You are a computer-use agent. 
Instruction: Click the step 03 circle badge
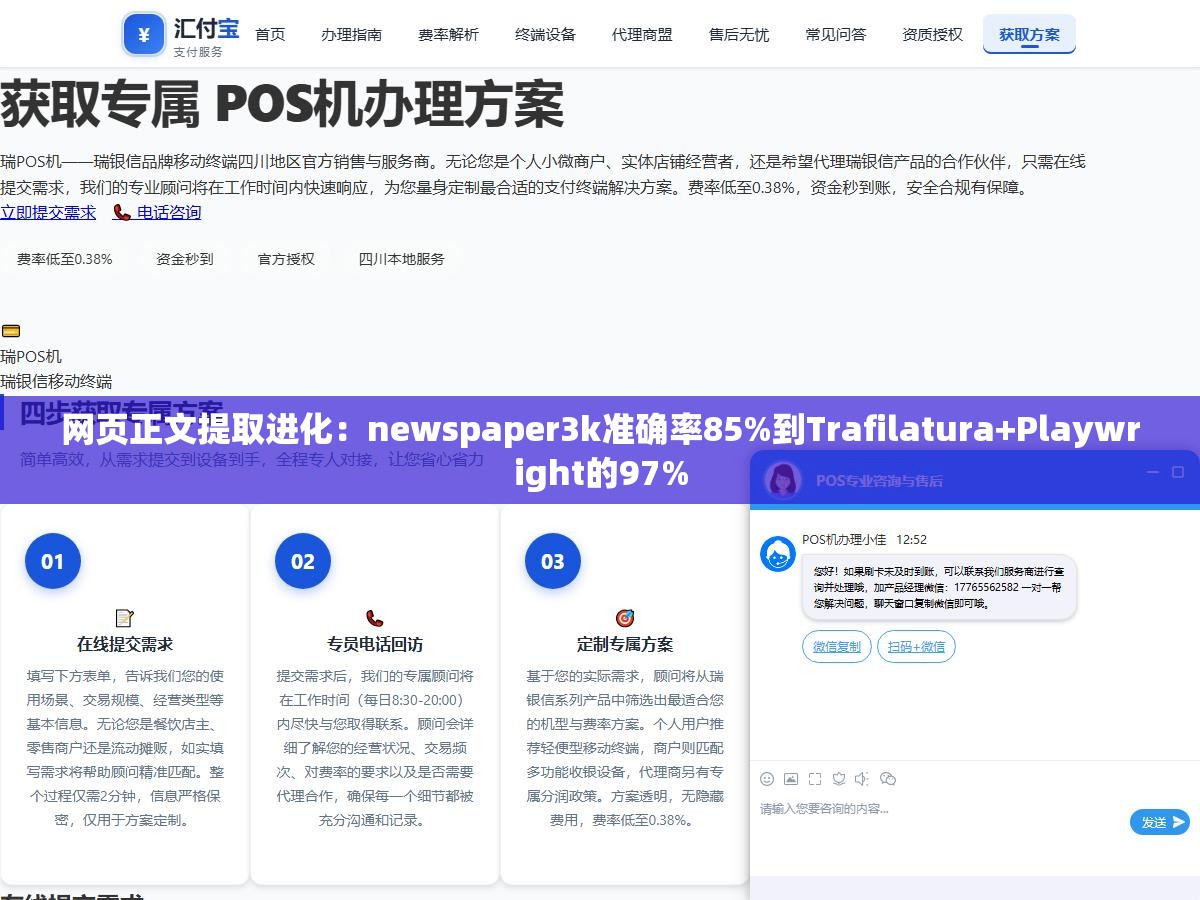click(x=553, y=561)
